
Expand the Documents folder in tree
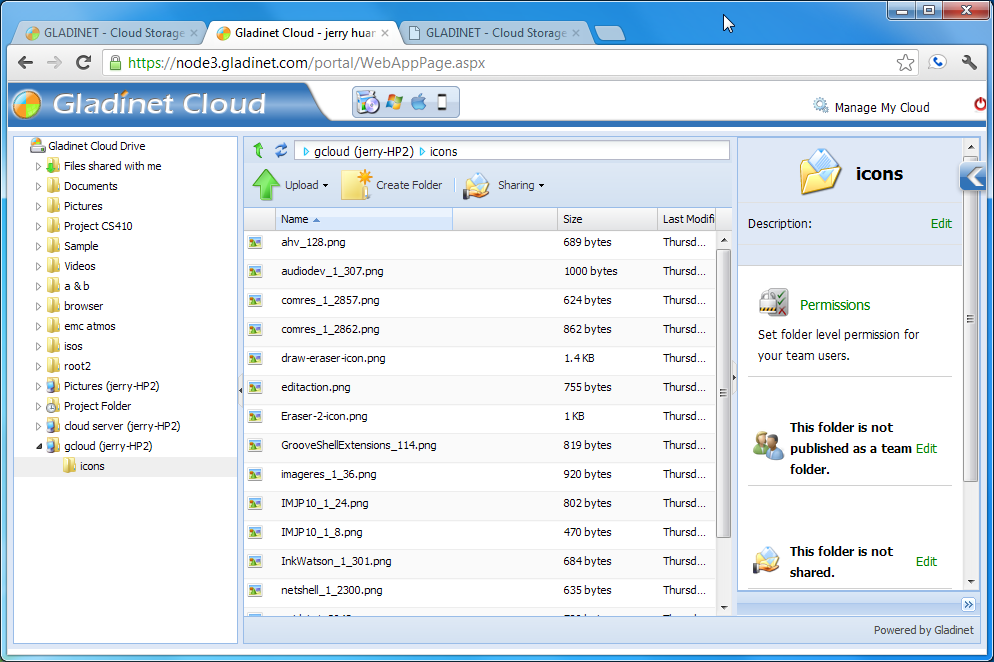(x=38, y=186)
